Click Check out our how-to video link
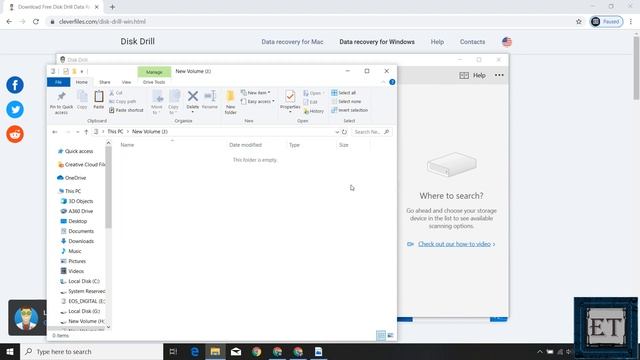This screenshot has height=360, width=640. [x=454, y=244]
